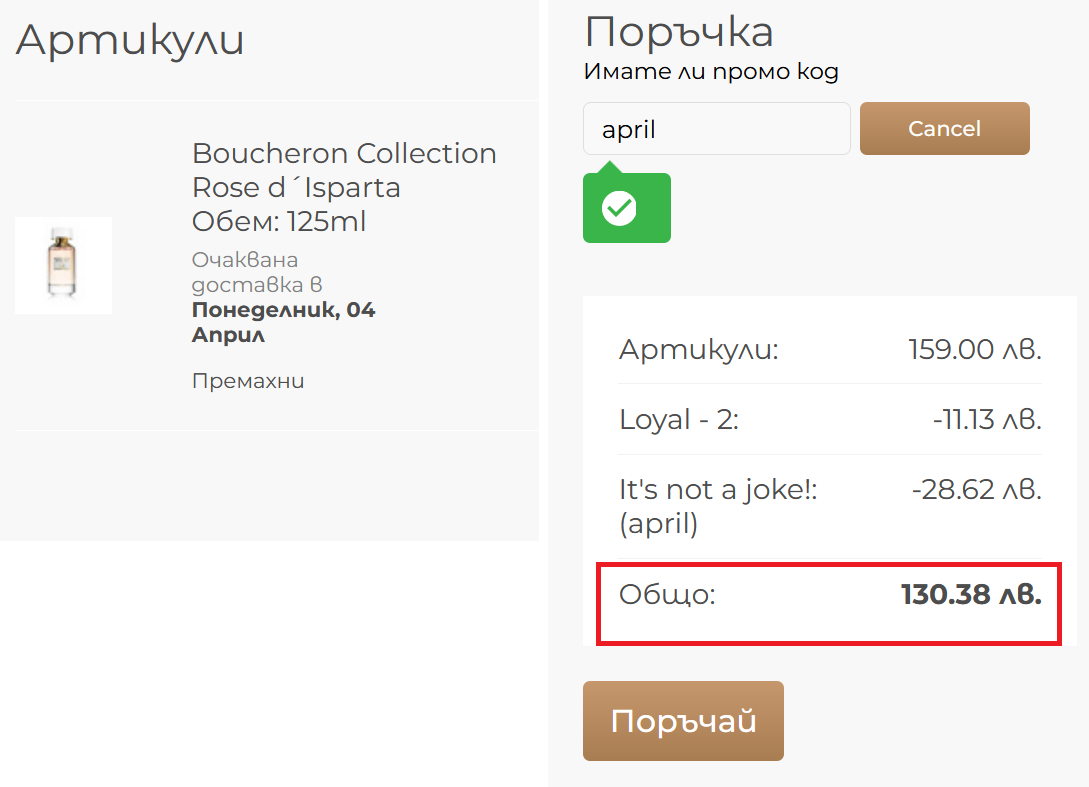
Task: Click the Loyal - 2 discount label
Action: pyautogui.click(x=679, y=420)
